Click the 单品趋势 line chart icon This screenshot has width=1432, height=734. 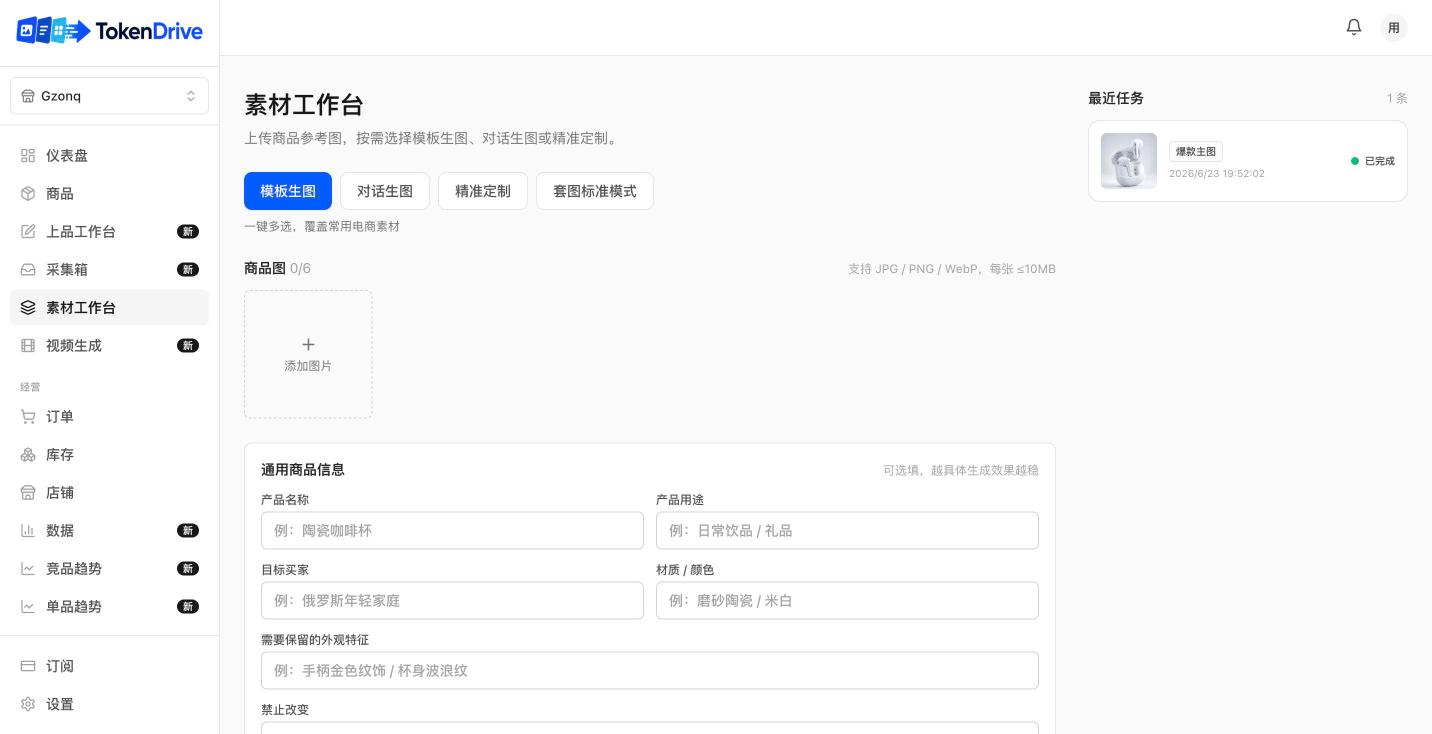28,607
